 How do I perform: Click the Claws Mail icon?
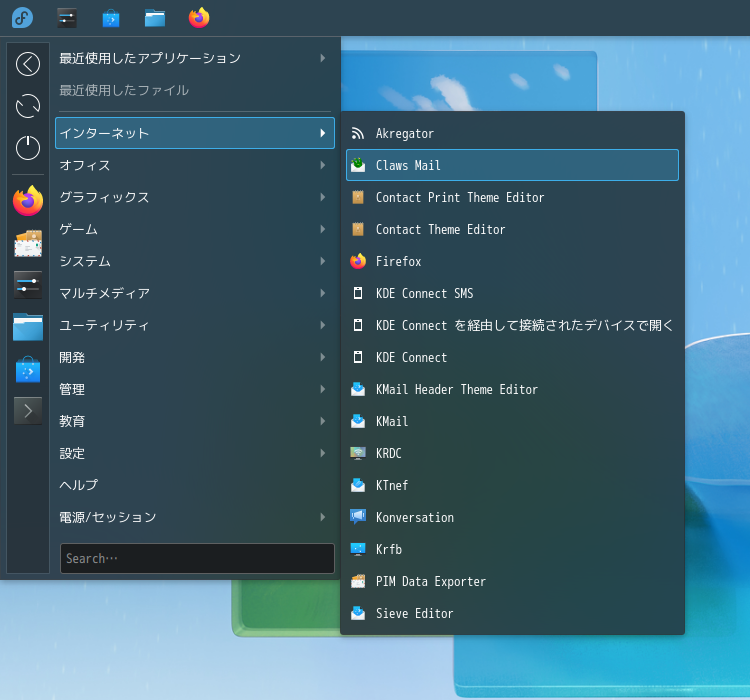click(358, 165)
